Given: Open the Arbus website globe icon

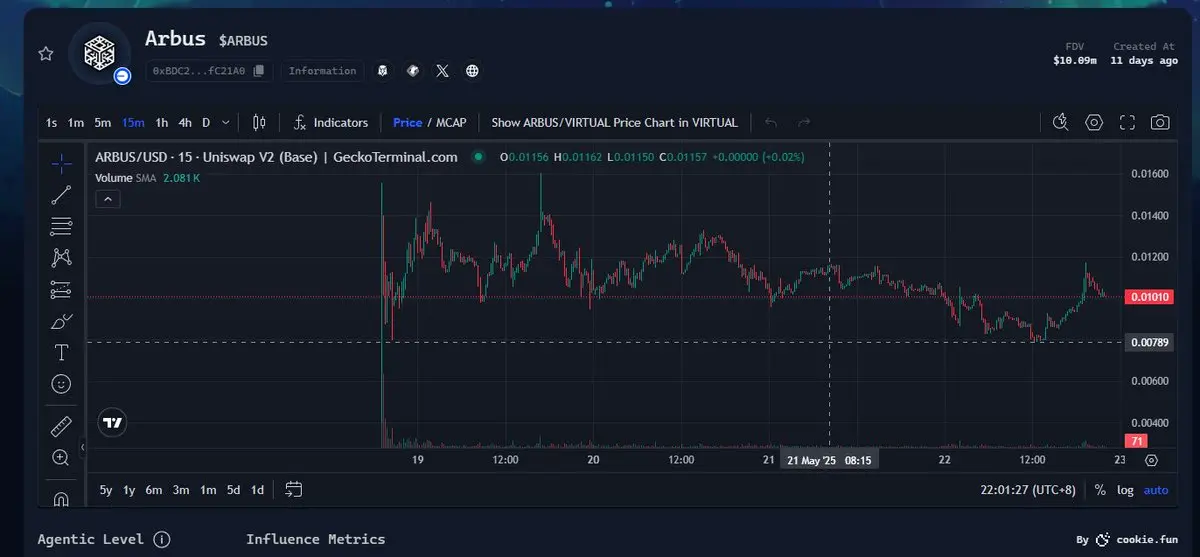Looking at the screenshot, I should click(x=472, y=71).
